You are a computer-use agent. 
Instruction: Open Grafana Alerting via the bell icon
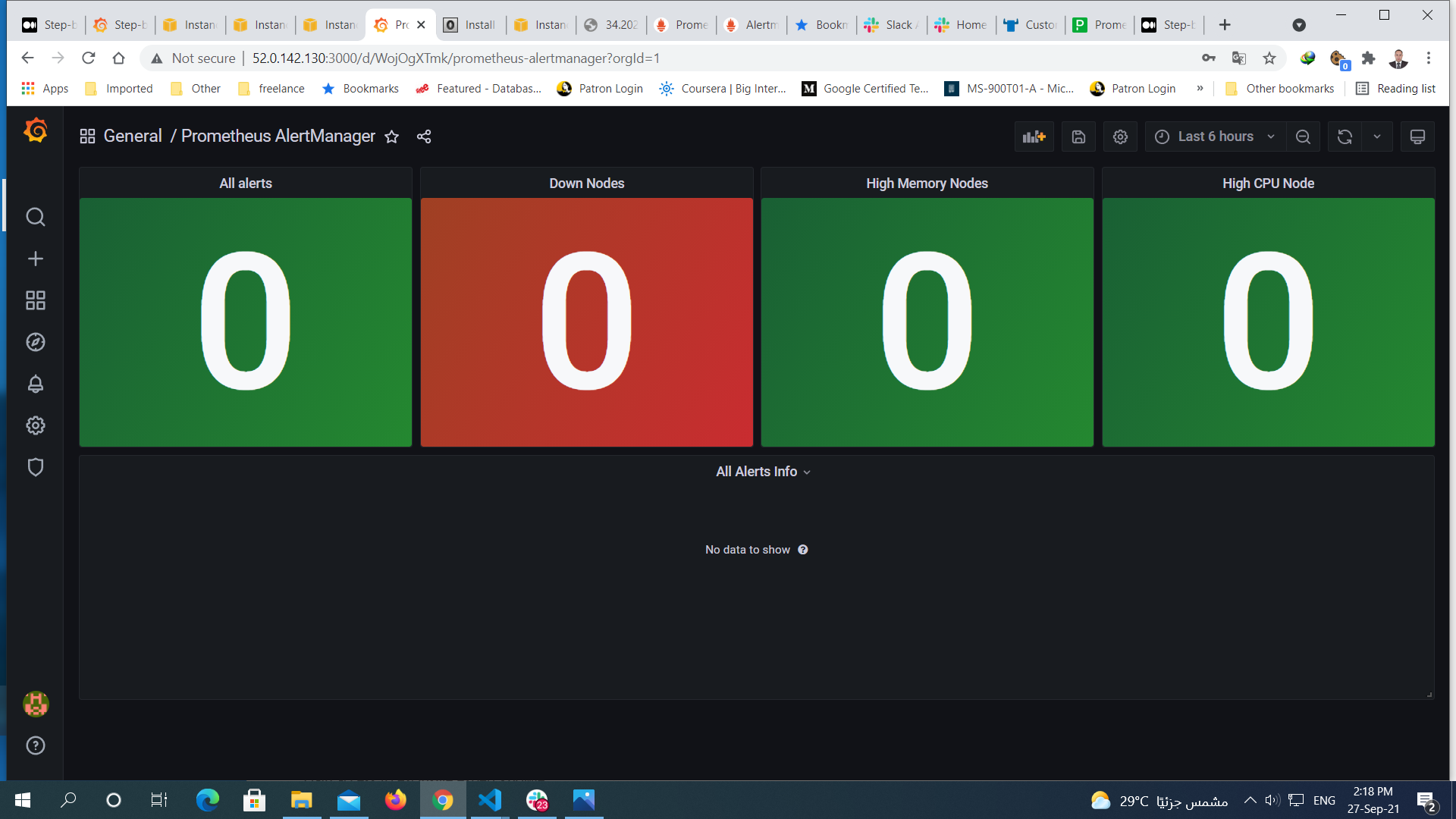[x=35, y=384]
